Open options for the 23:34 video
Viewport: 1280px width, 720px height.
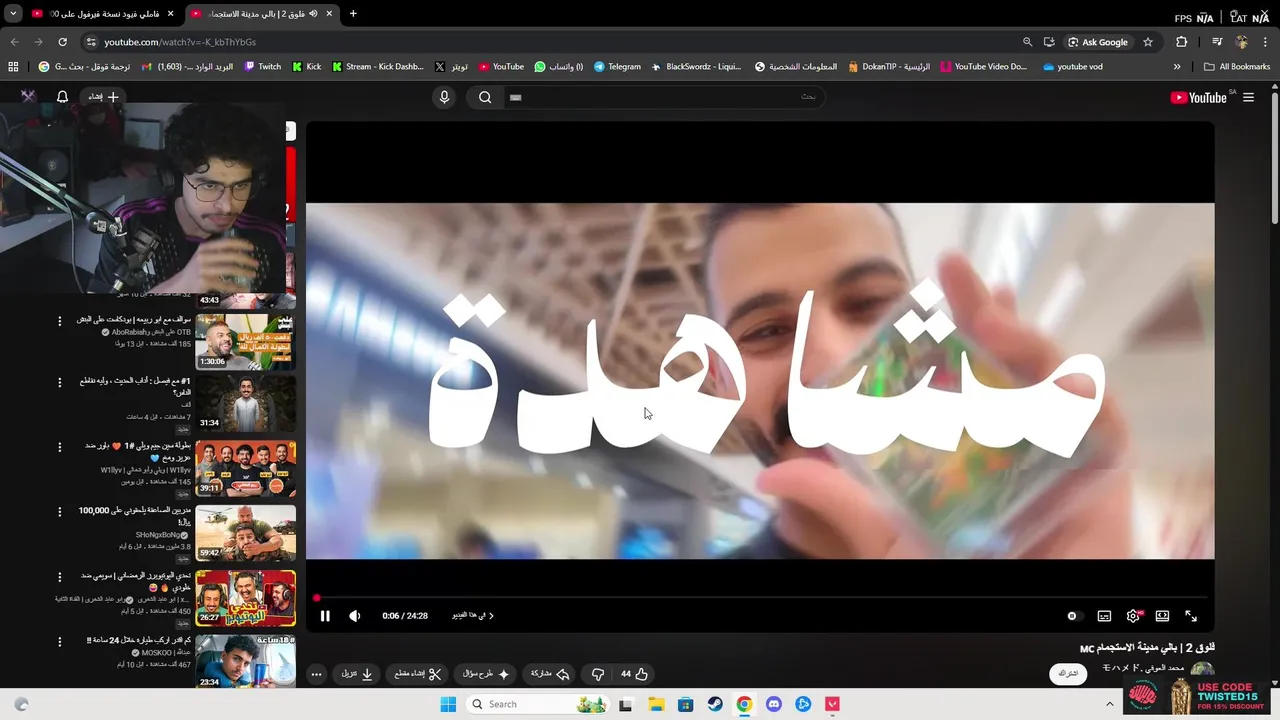tap(60, 642)
